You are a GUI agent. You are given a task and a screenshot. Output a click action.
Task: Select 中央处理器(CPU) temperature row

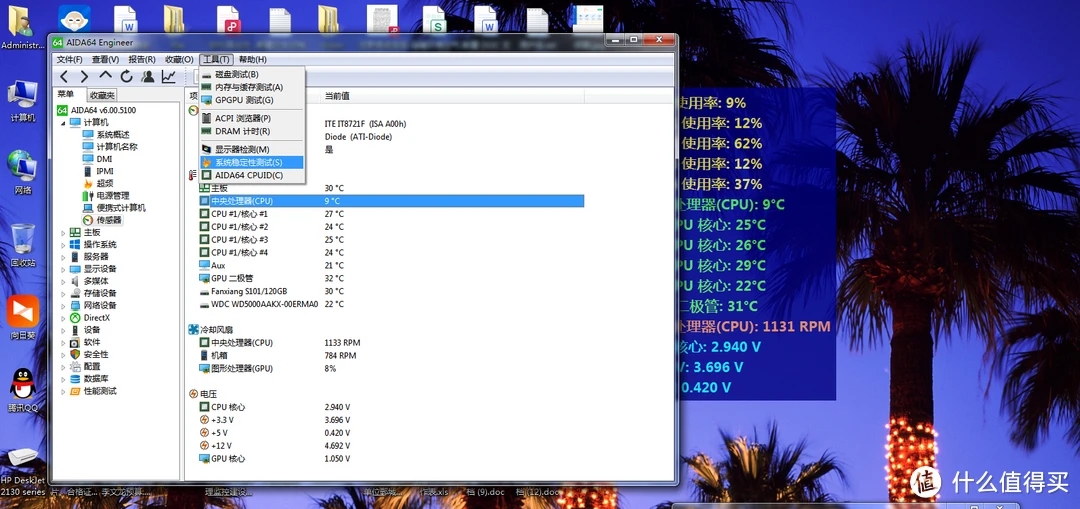391,200
